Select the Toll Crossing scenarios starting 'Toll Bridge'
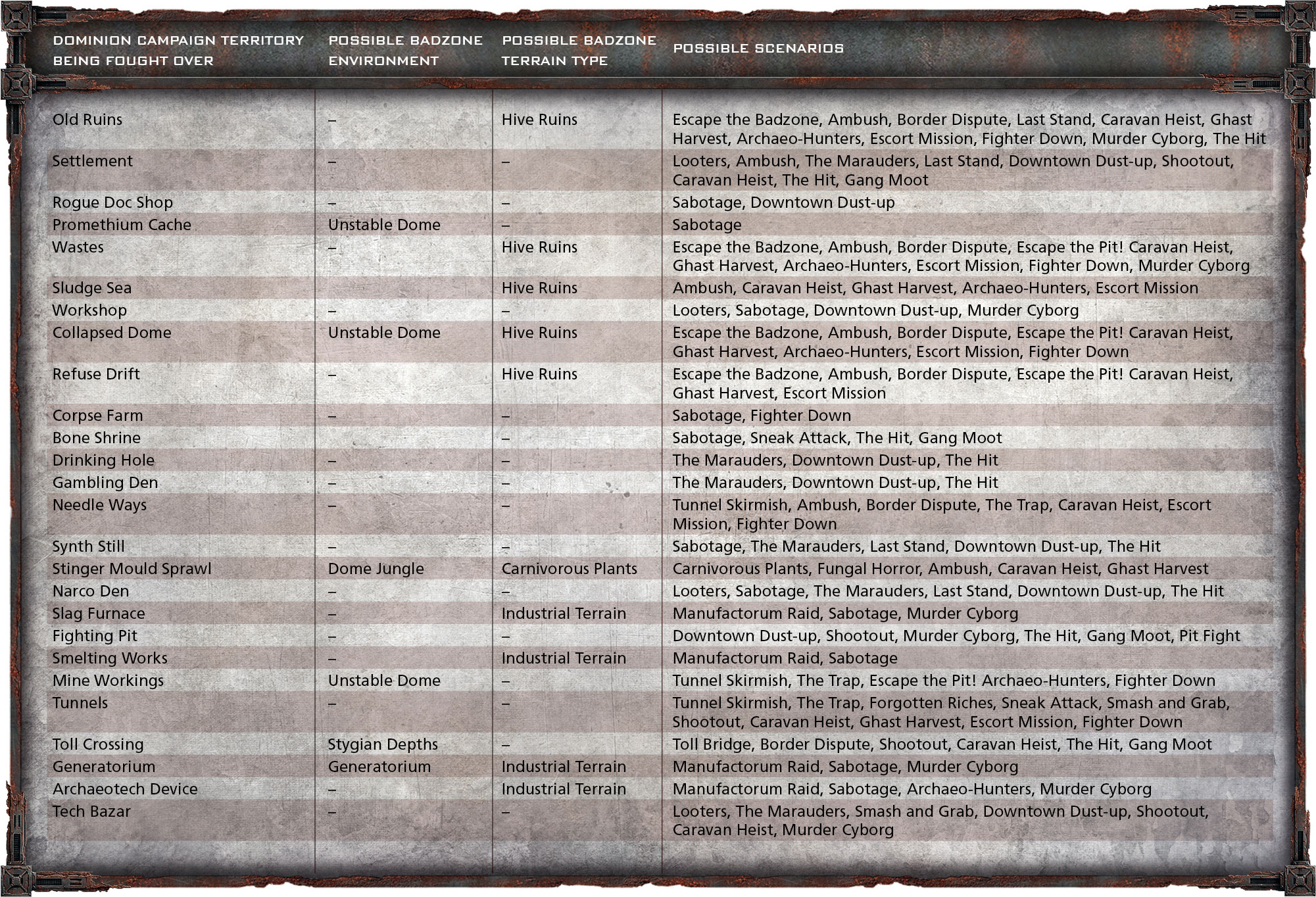 click(x=942, y=744)
